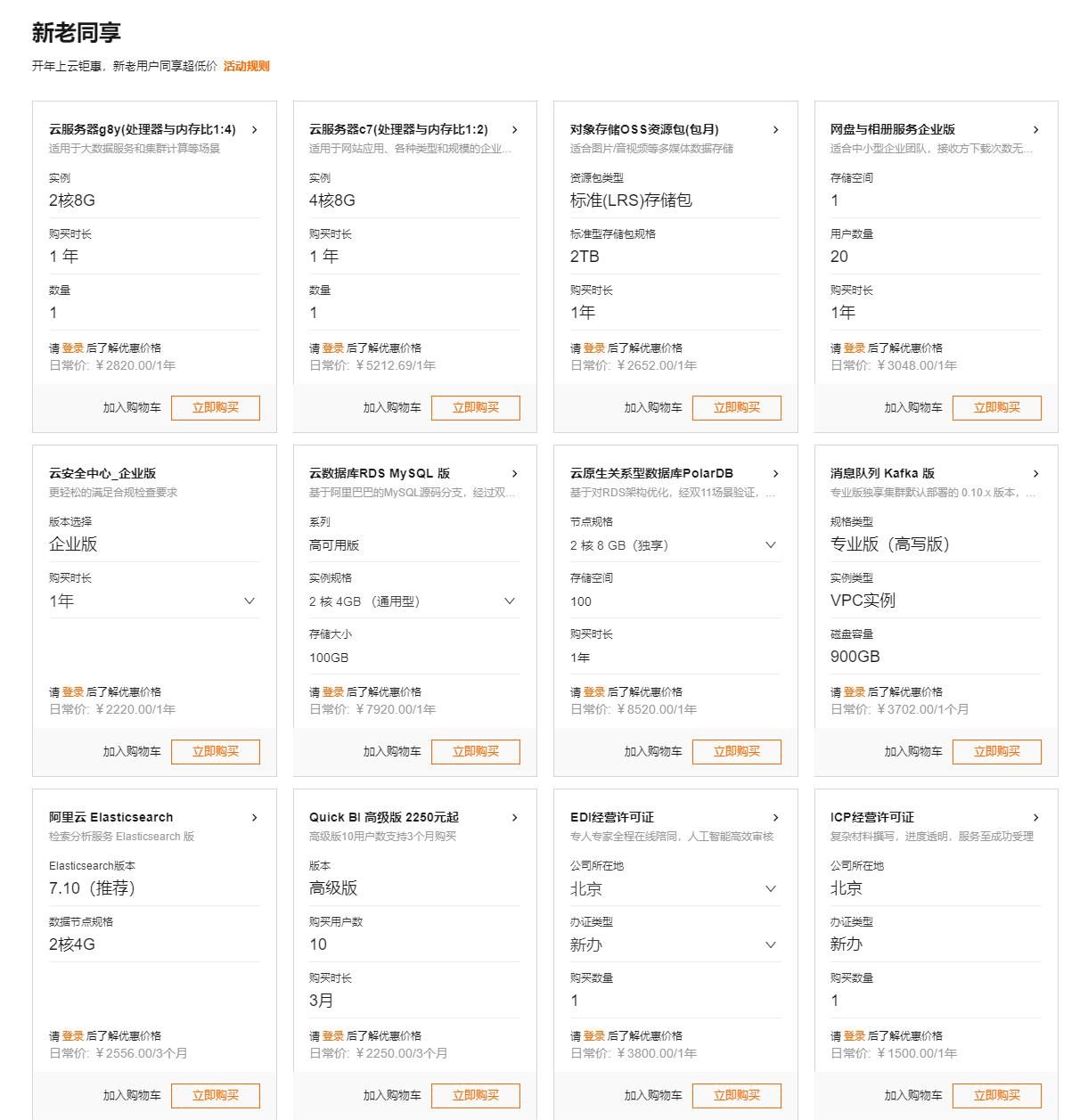Add 阿里云 Elasticsearch to cart
The image size is (1088, 1120).
tap(132, 1096)
